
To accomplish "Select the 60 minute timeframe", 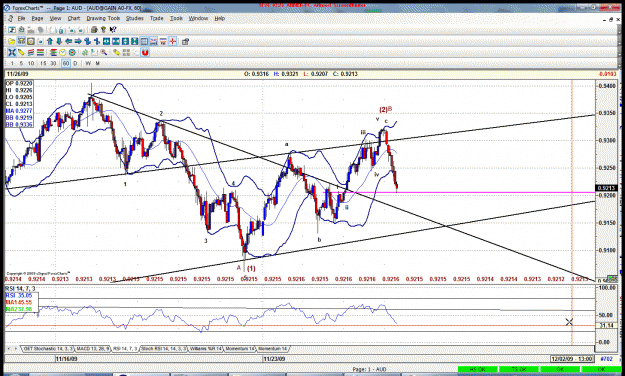I will click(x=66, y=63).
